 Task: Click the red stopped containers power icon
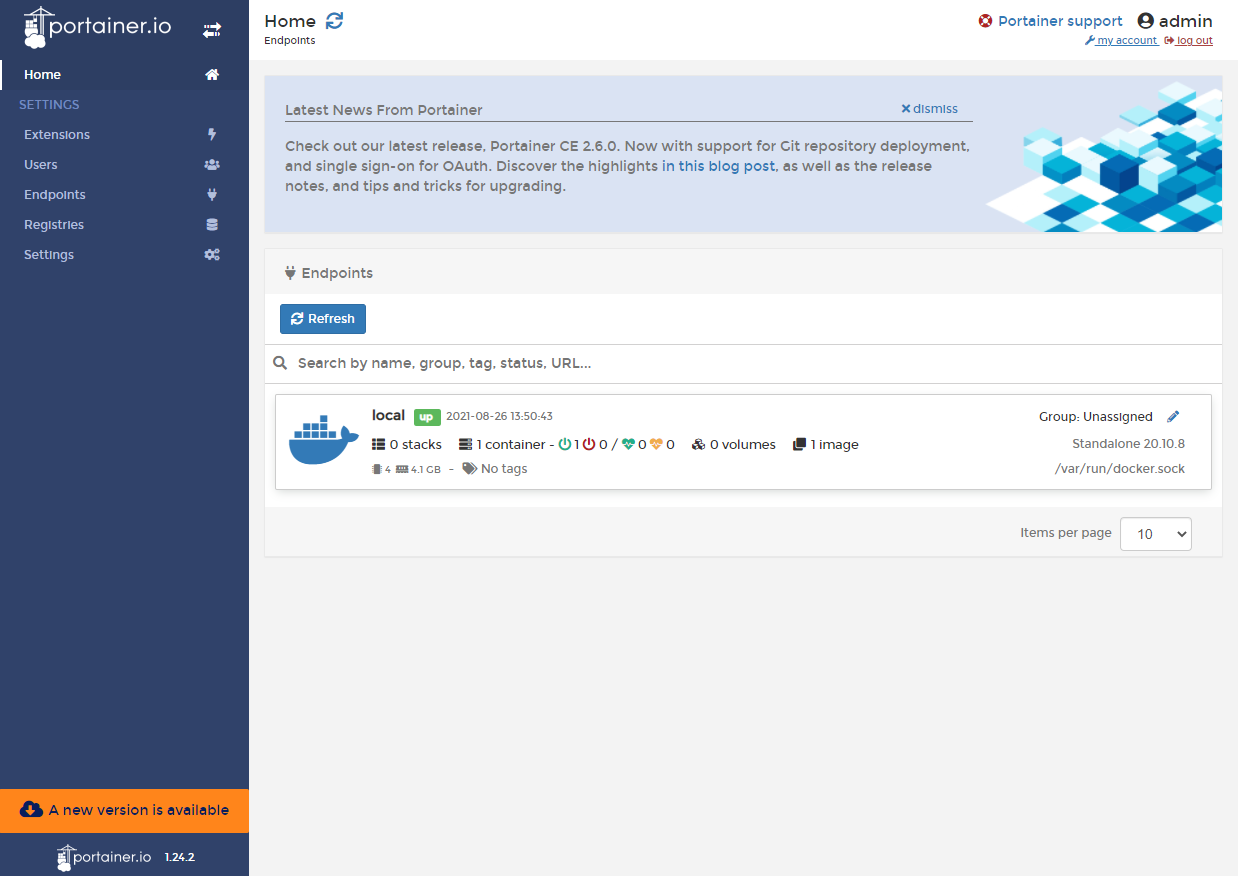589,444
